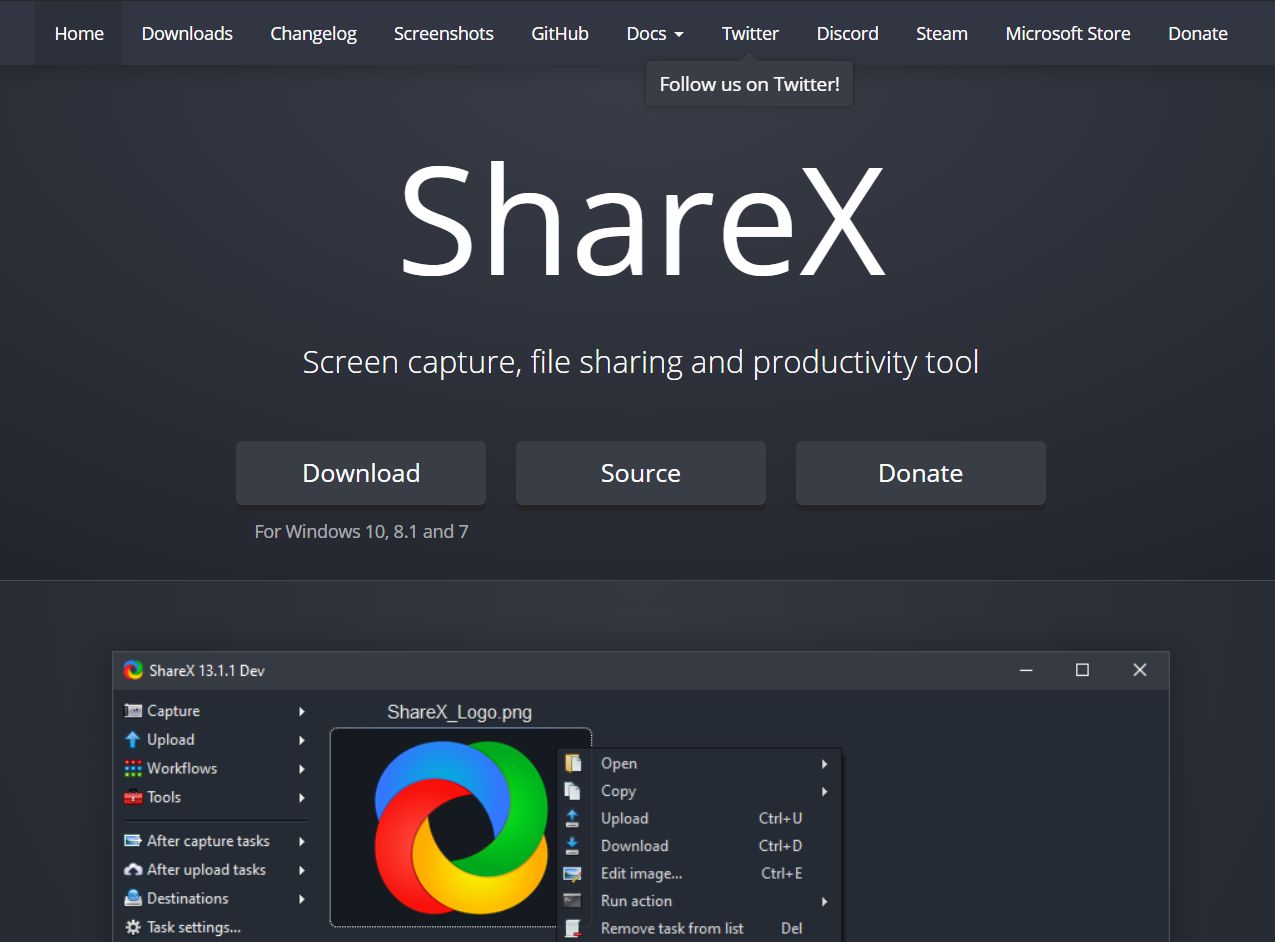The width and height of the screenshot is (1275, 942).
Task: Expand the Tools submenu arrow
Action: (302, 797)
